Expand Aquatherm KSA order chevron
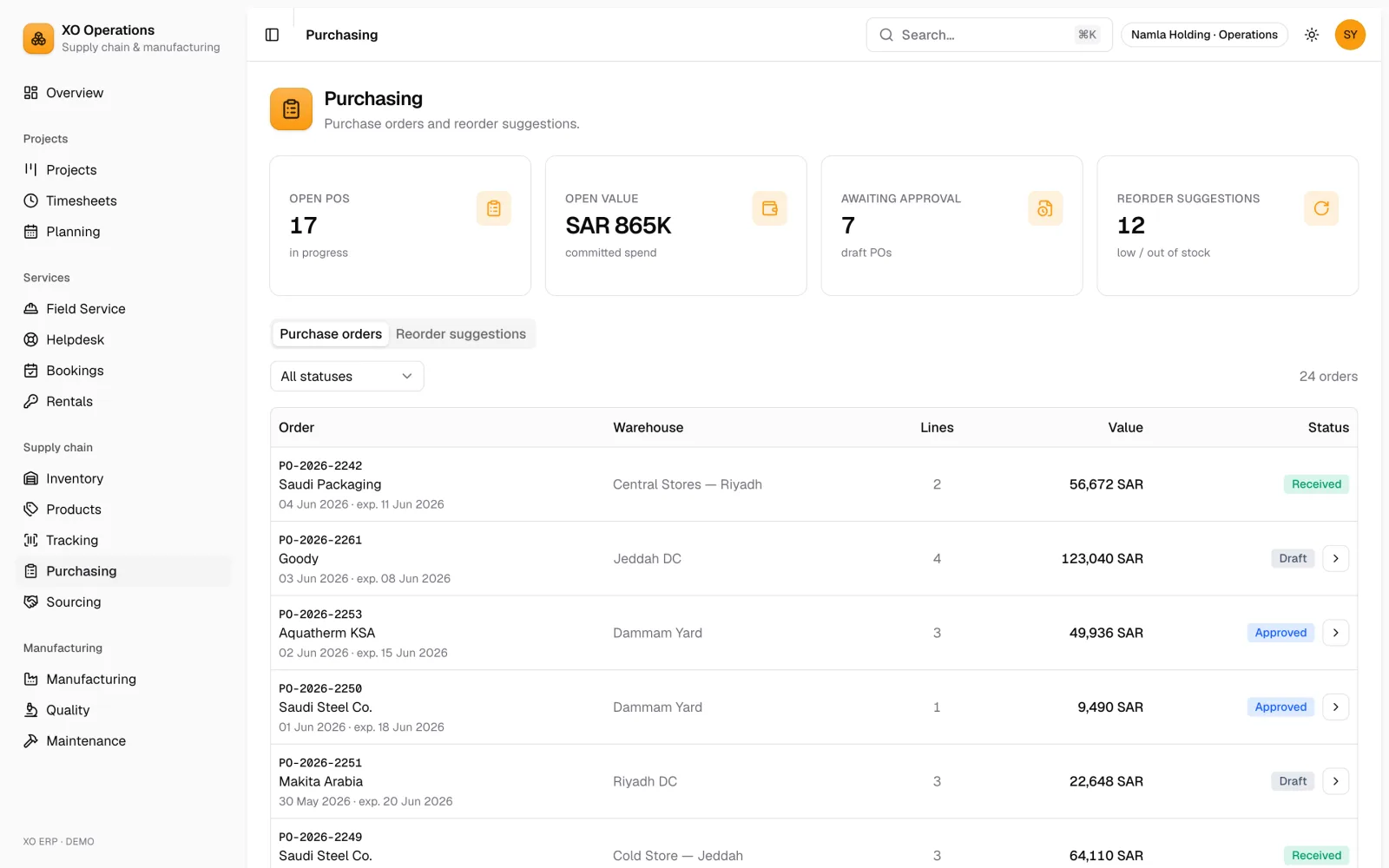1389x868 pixels. tap(1335, 633)
